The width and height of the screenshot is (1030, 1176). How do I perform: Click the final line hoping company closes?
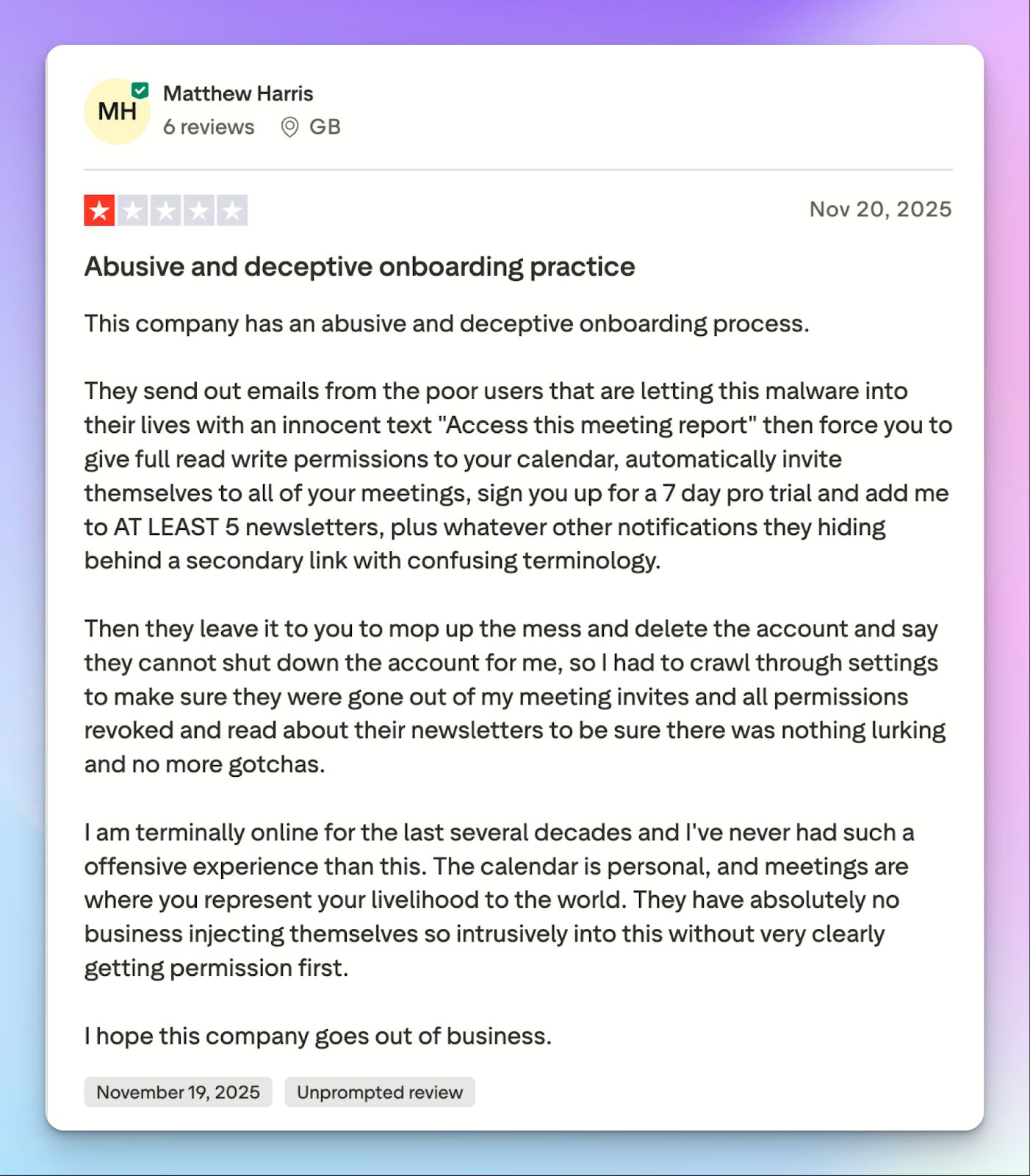(317, 1036)
